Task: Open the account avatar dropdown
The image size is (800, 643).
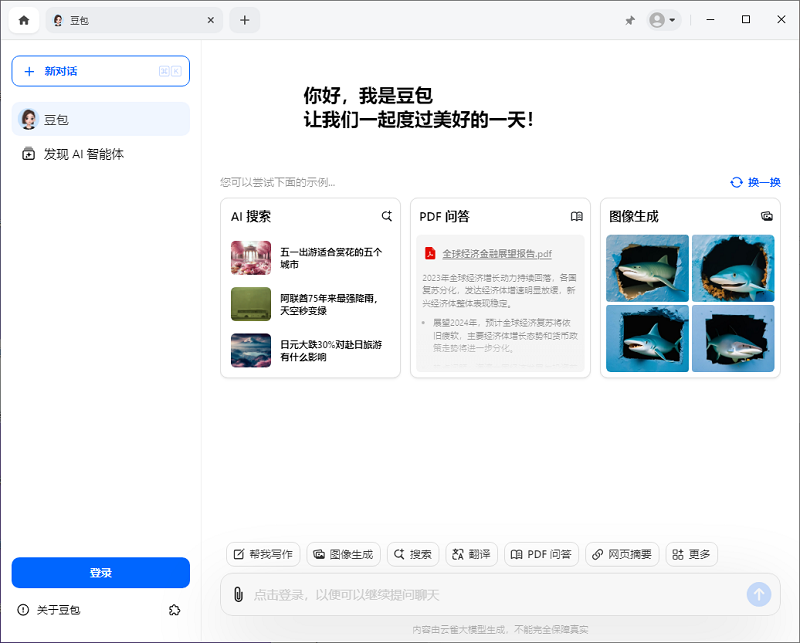Action: coord(661,19)
